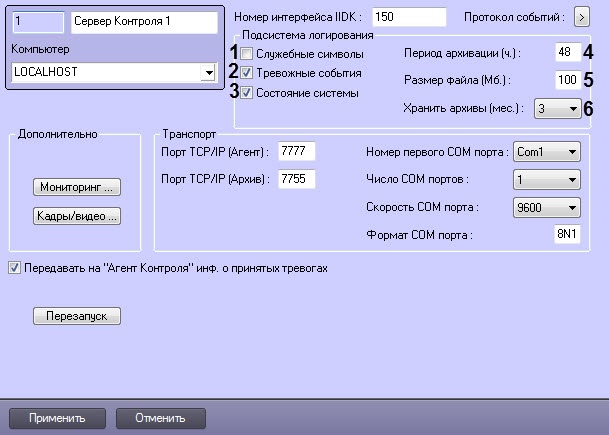
Task: Toggle the Тревожные события checkbox
Action: coord(247,73)
